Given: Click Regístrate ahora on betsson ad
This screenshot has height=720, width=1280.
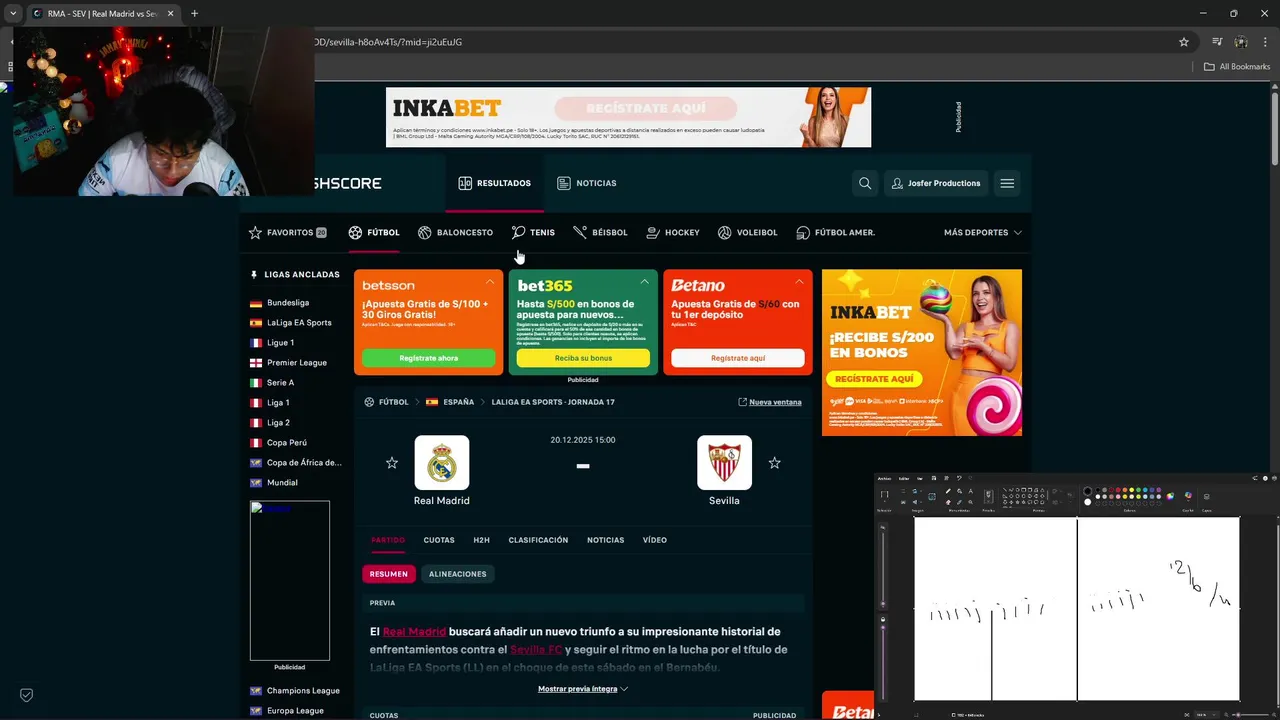Looking at the screenshot, I should point(428,358).
